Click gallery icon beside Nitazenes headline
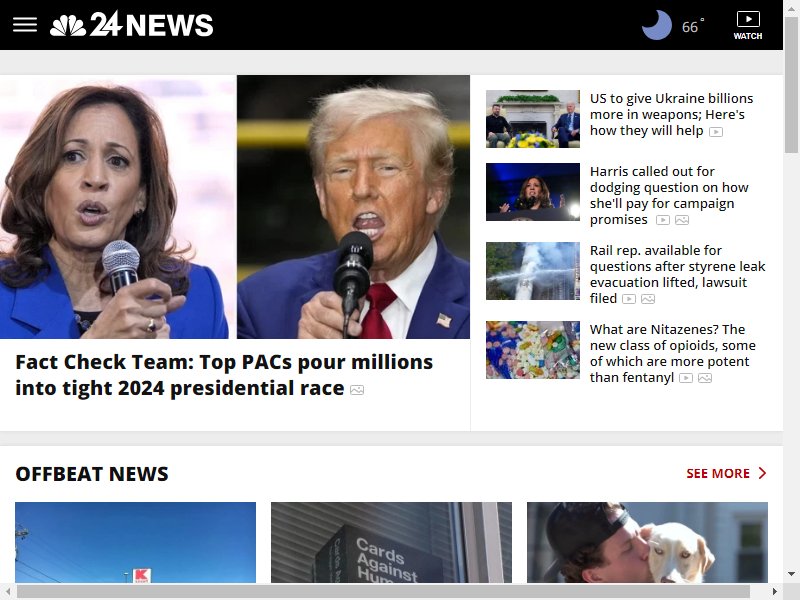 click(705, 378)
